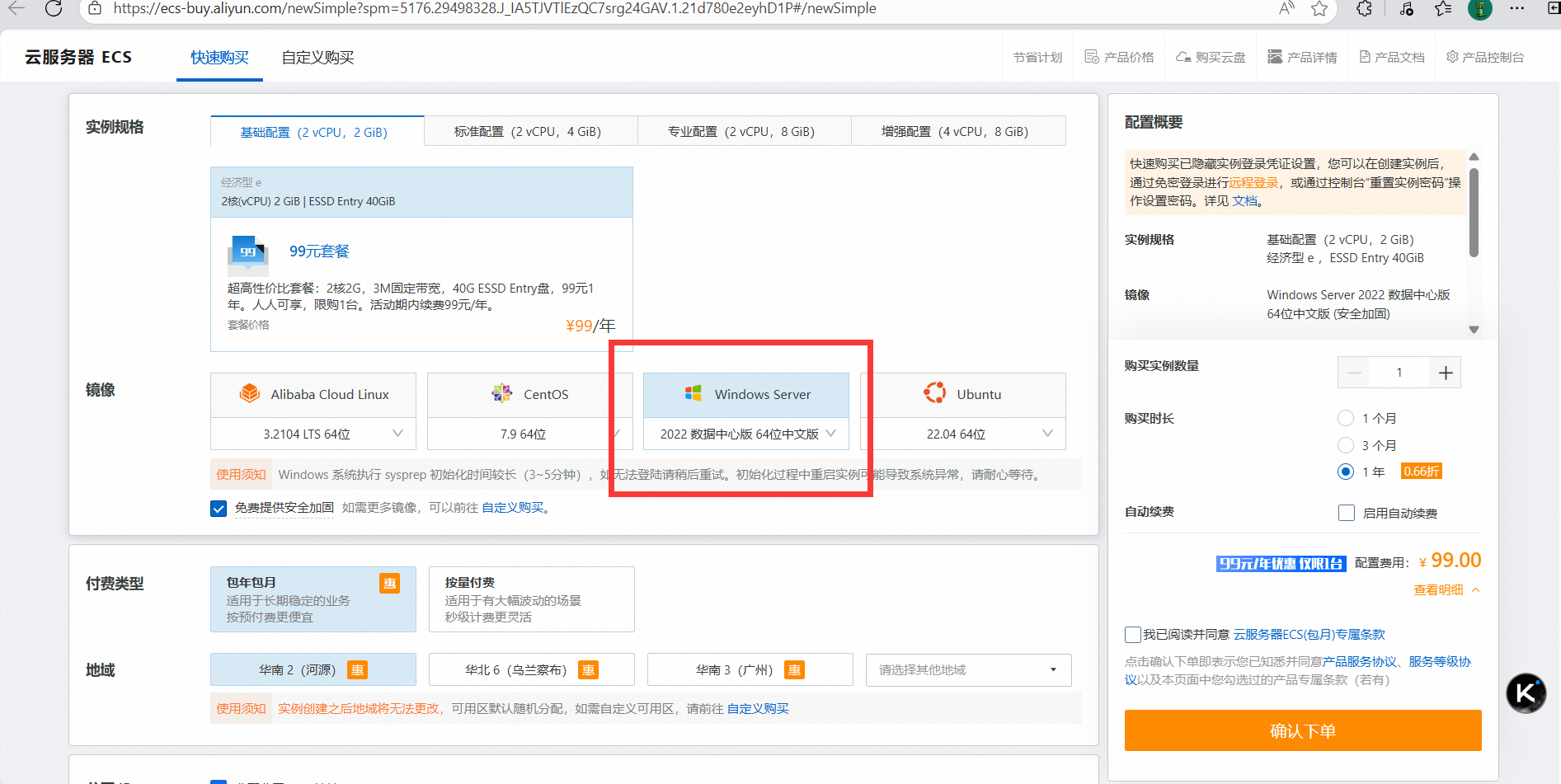Click the 惠 badge on 华北 6 (乌兰察布)
1561x784 pixels.
pyautogui.click(x=588, y=669)
